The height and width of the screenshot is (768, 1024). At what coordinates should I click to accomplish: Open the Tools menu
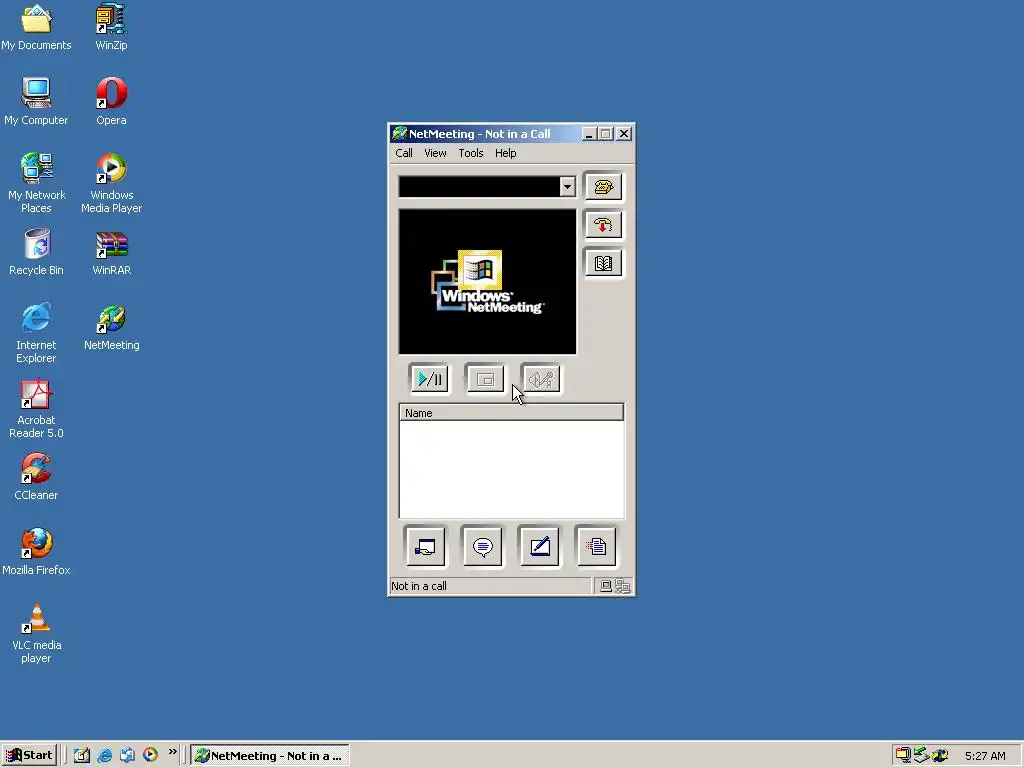(470, 153)
